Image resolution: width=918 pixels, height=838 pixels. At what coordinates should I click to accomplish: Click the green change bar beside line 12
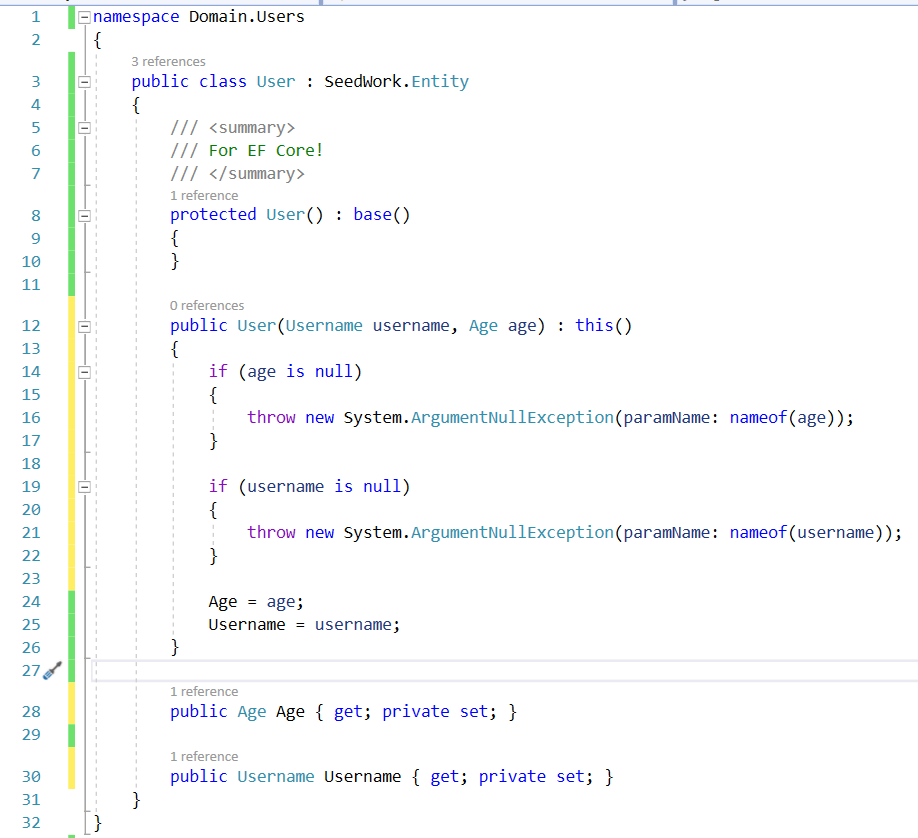tap(71, 325)
